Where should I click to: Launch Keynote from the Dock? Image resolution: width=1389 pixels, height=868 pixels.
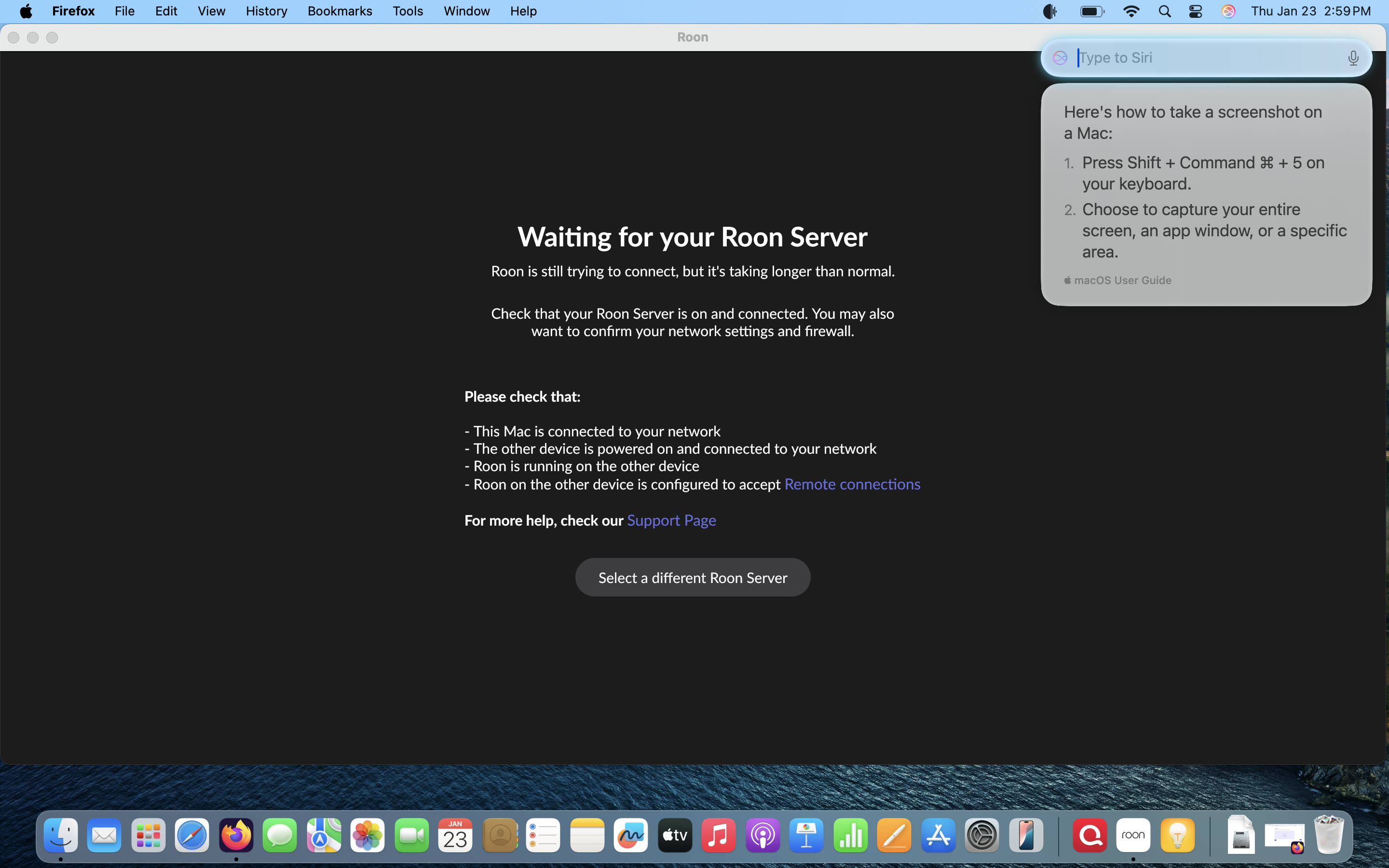point(806,835)
